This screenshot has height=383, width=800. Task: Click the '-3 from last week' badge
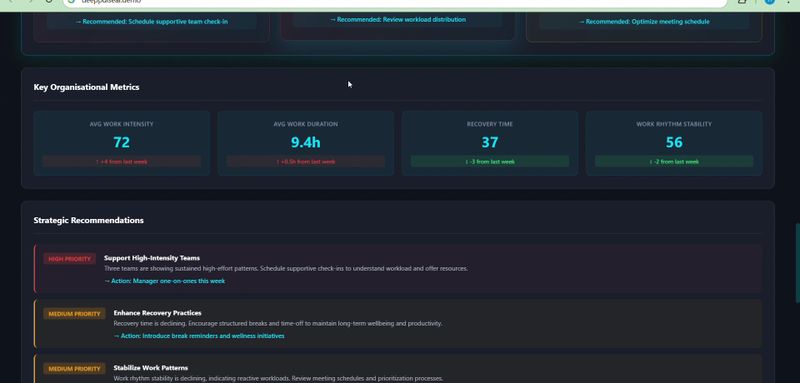pos(490,161)
